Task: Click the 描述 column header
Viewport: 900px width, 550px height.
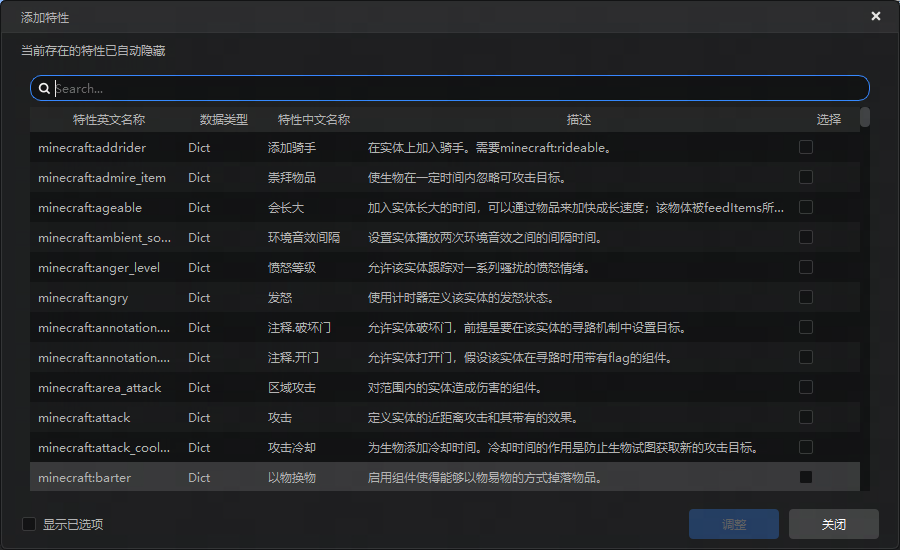Action: pyautogui.click(x=578, y=119)
